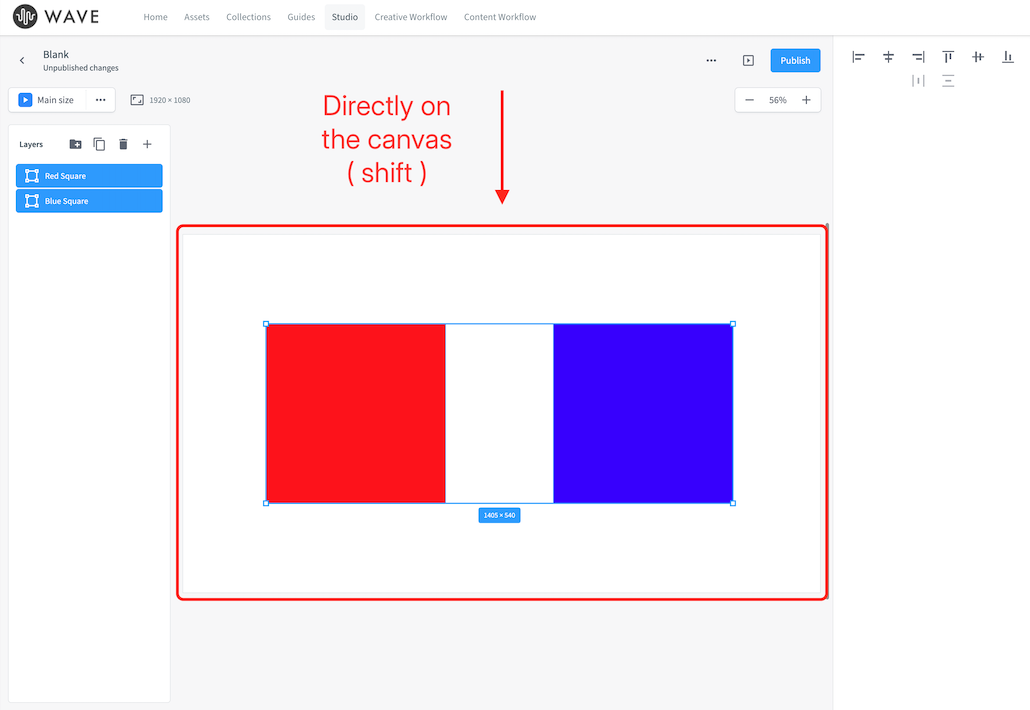Align selected layers to left edge
Image resolution: width=1030 pixels, height=710 pixels.
[x=858, y=57]
